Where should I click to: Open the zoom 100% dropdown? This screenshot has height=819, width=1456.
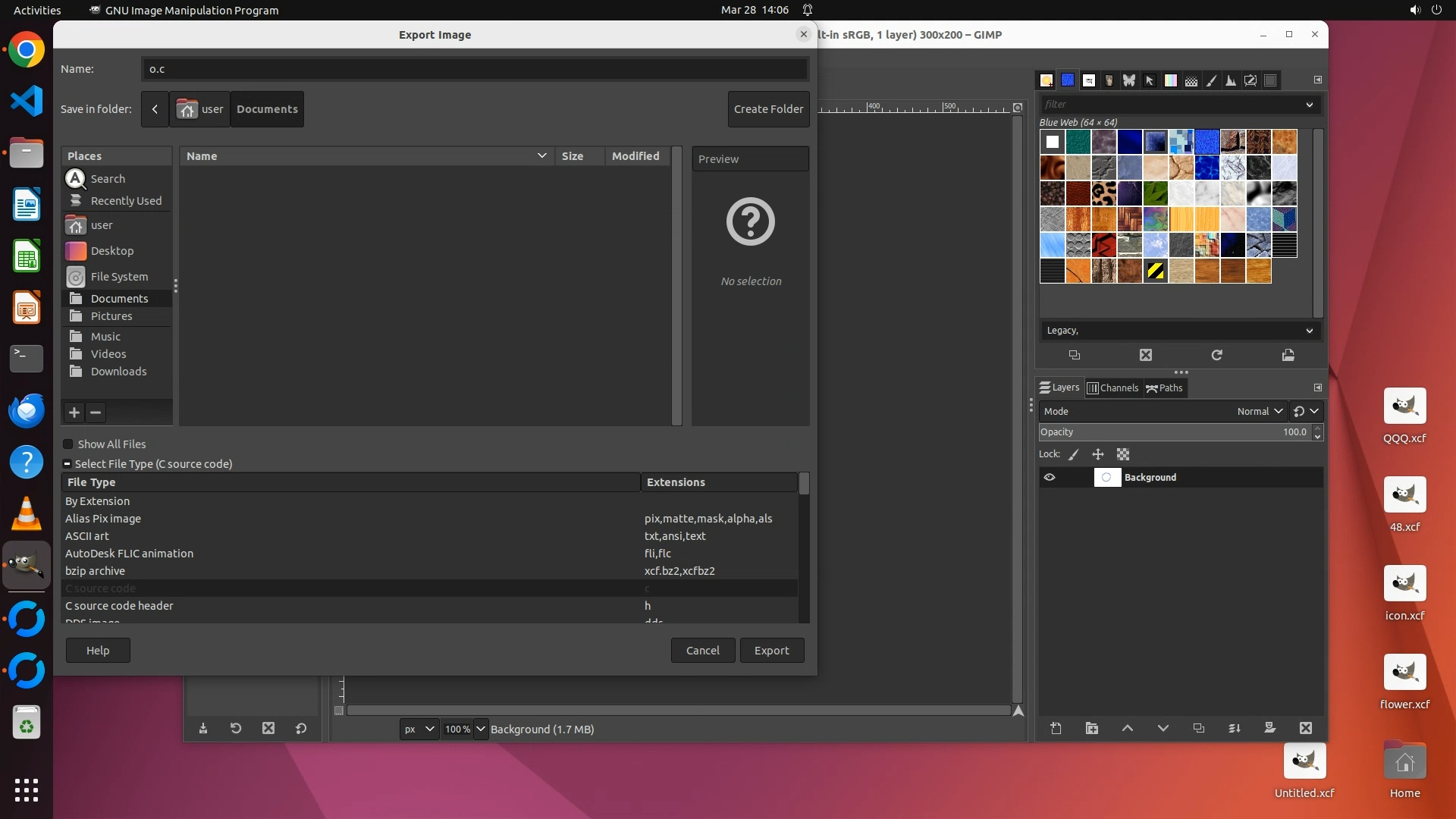tap(481, 729)
